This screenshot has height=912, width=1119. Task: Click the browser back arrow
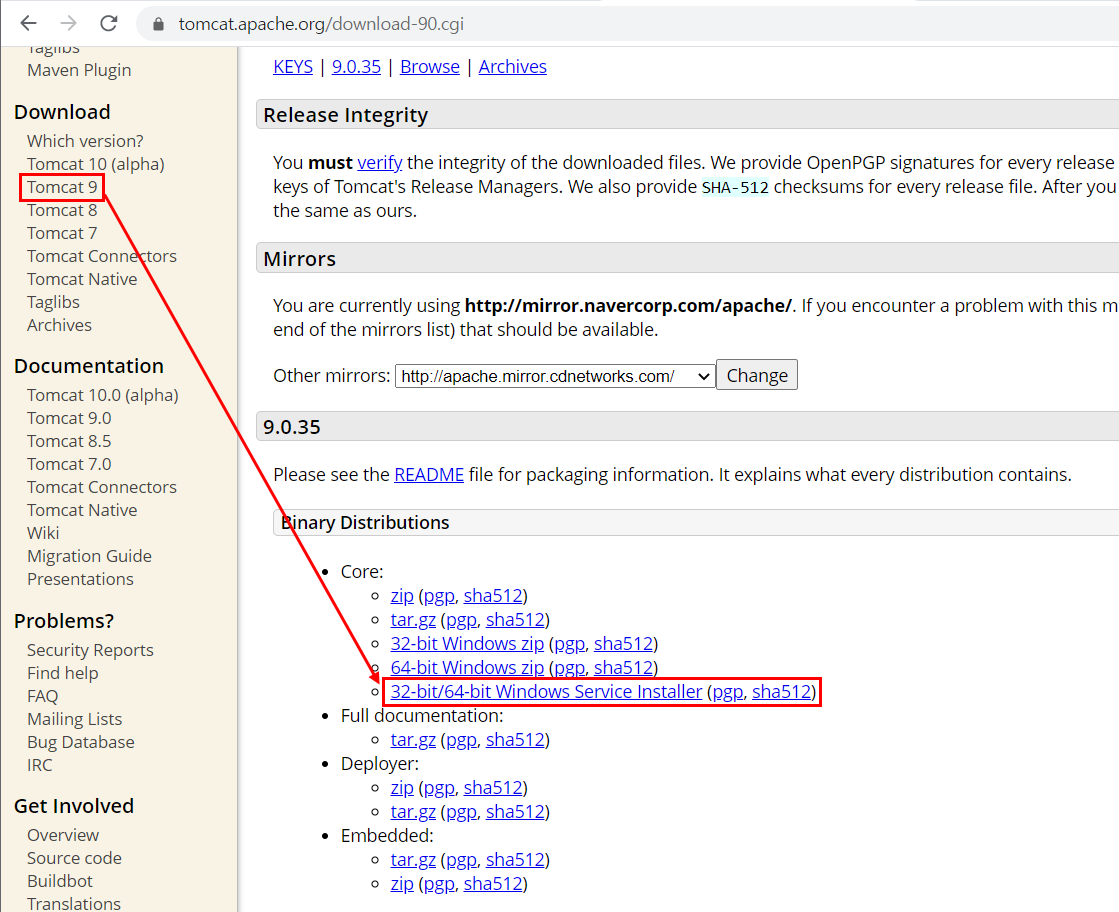[x=29, y=24]
